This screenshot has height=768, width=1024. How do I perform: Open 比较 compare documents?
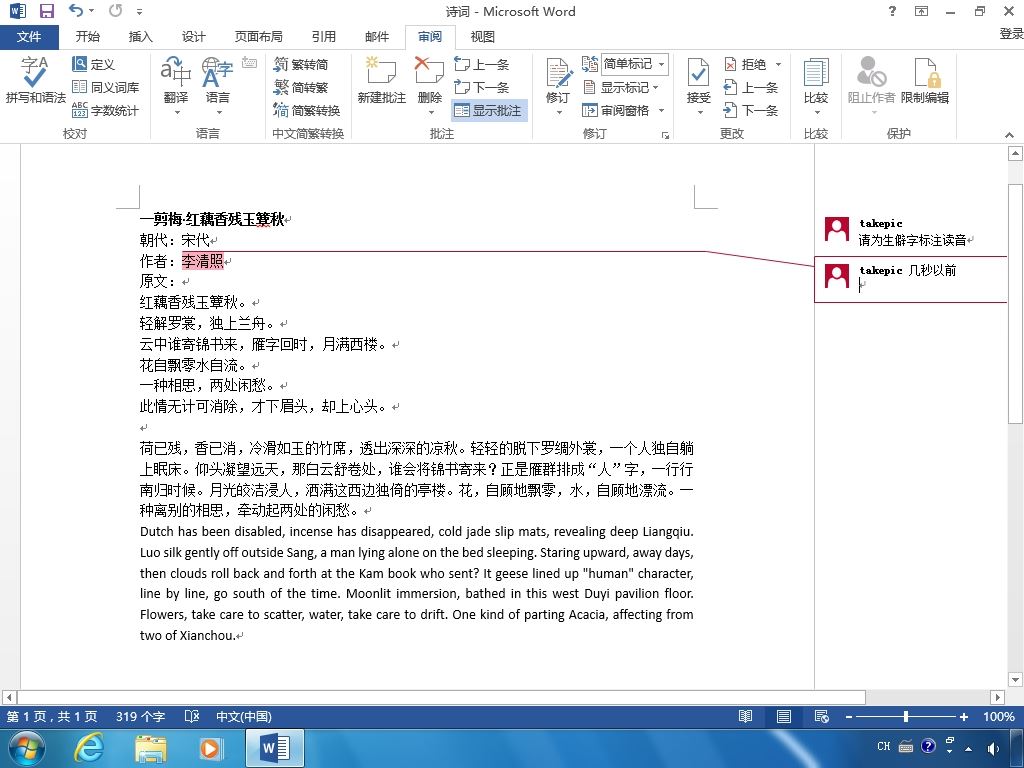point(816,80)
